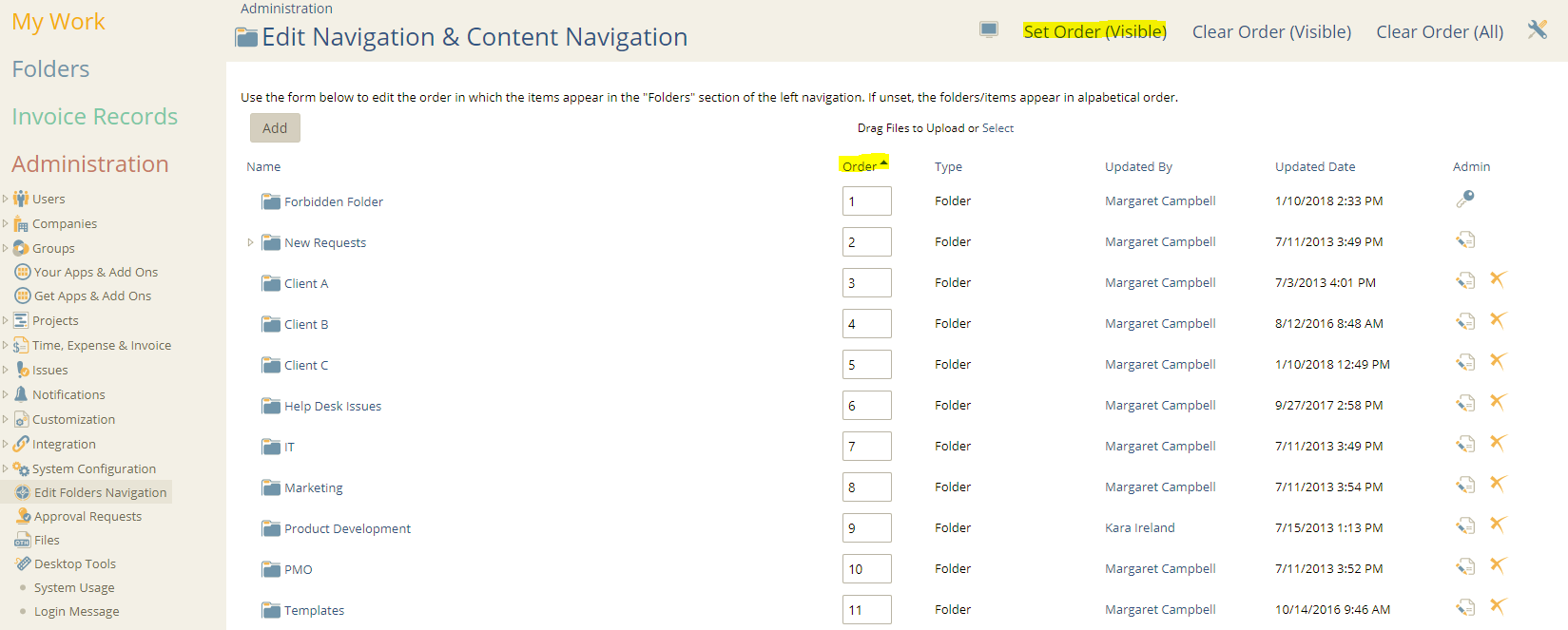1568x630 pixels.
Task: Click the wrench tools icon in header
Action: pos(1538,29)
